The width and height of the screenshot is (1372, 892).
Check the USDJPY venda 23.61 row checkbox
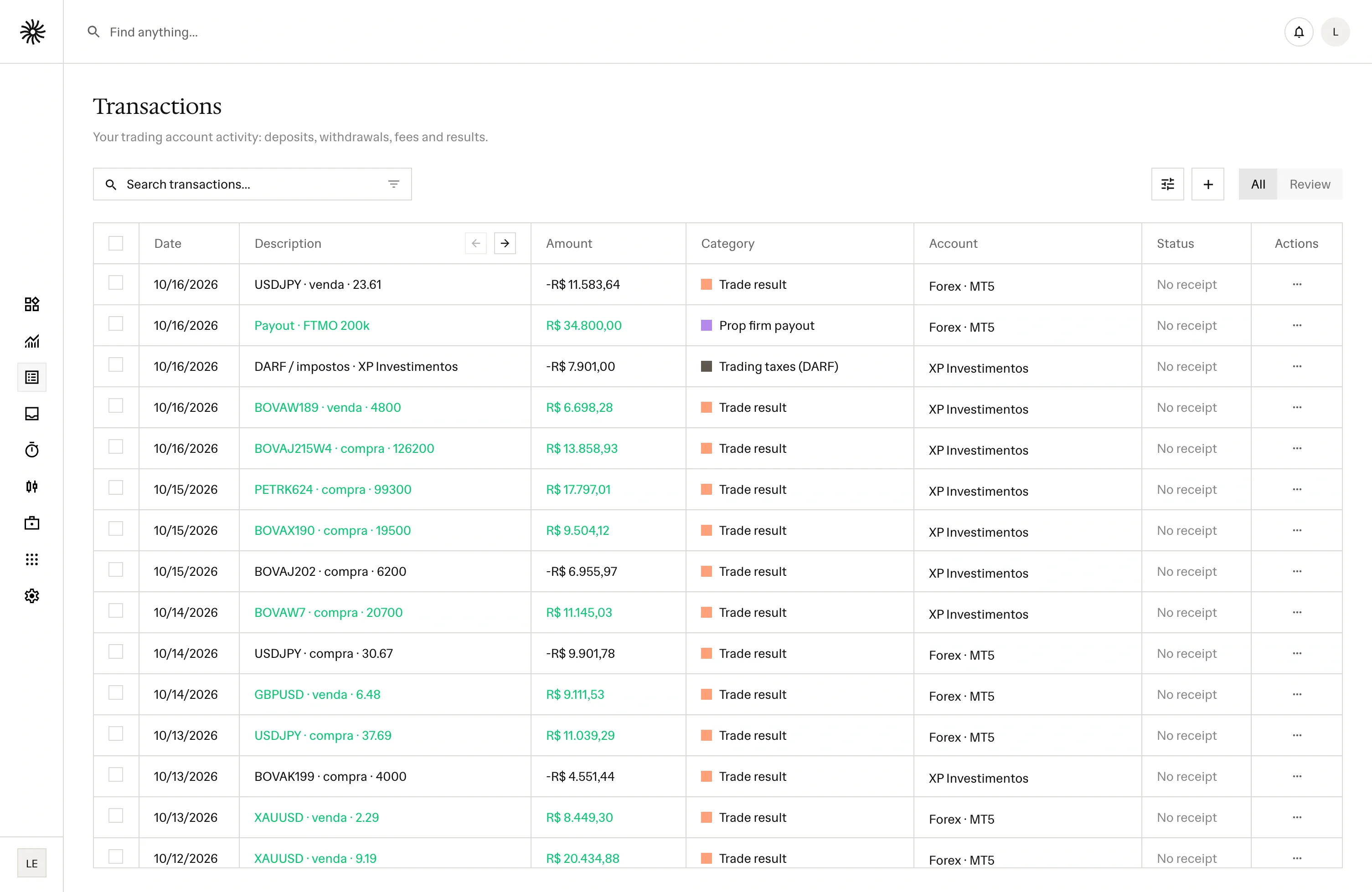tap(116, 282)
